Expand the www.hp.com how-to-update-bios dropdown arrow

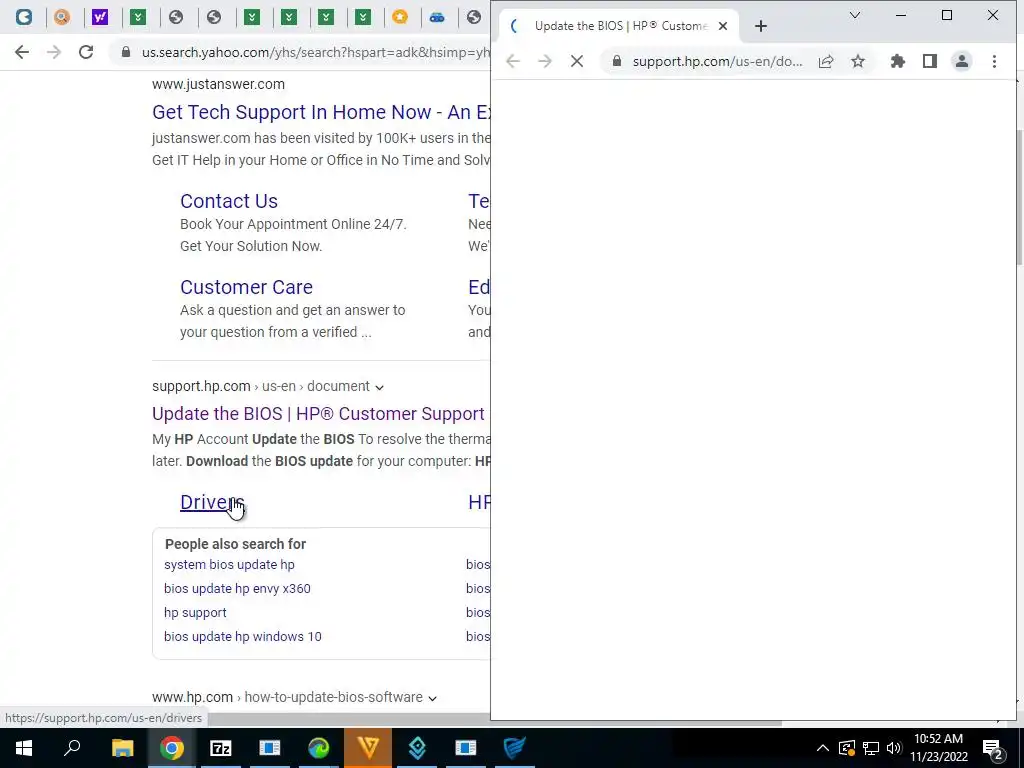coord(432,698)
